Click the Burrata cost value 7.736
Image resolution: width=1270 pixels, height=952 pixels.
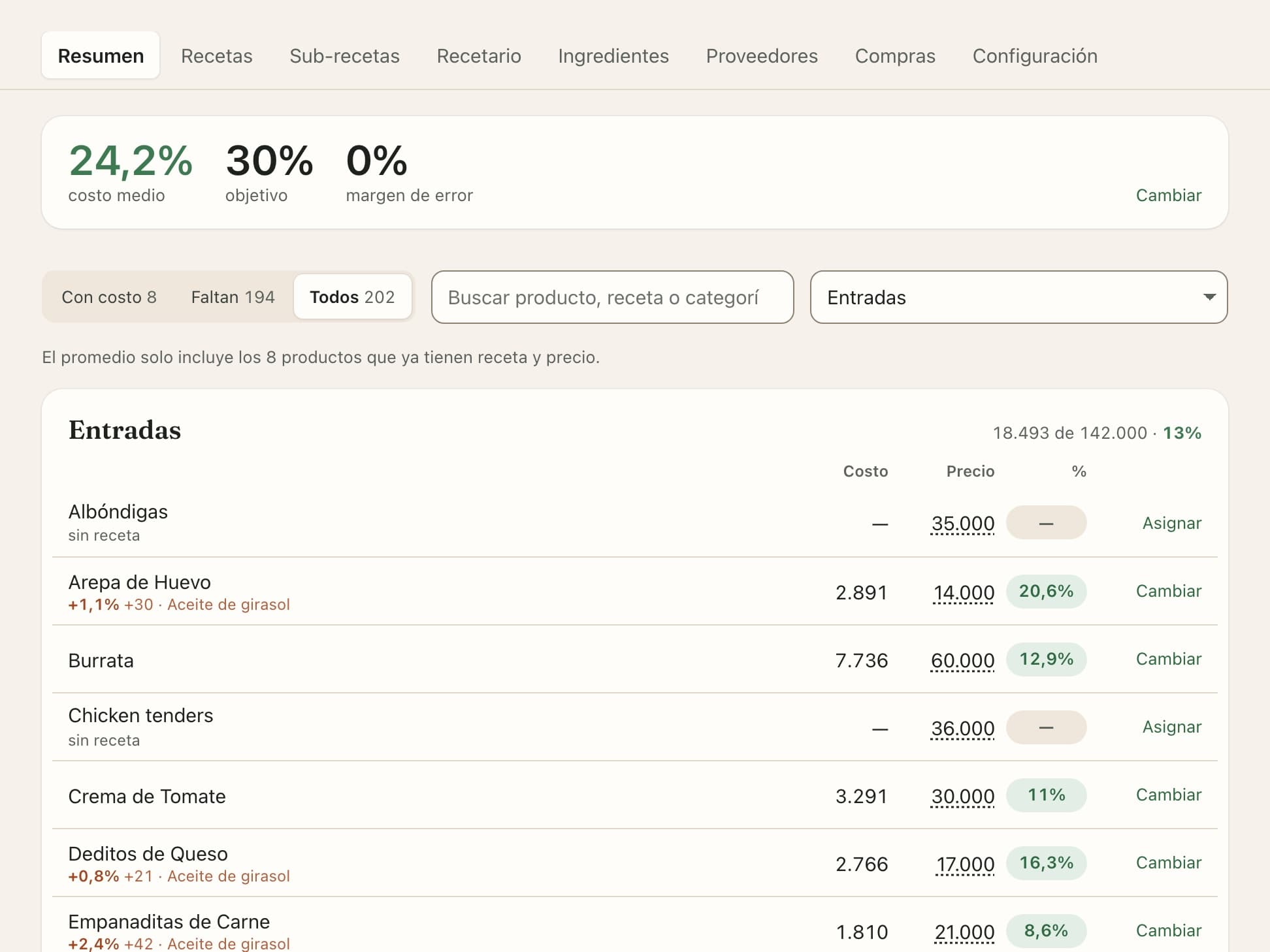[x=862, y=661]
